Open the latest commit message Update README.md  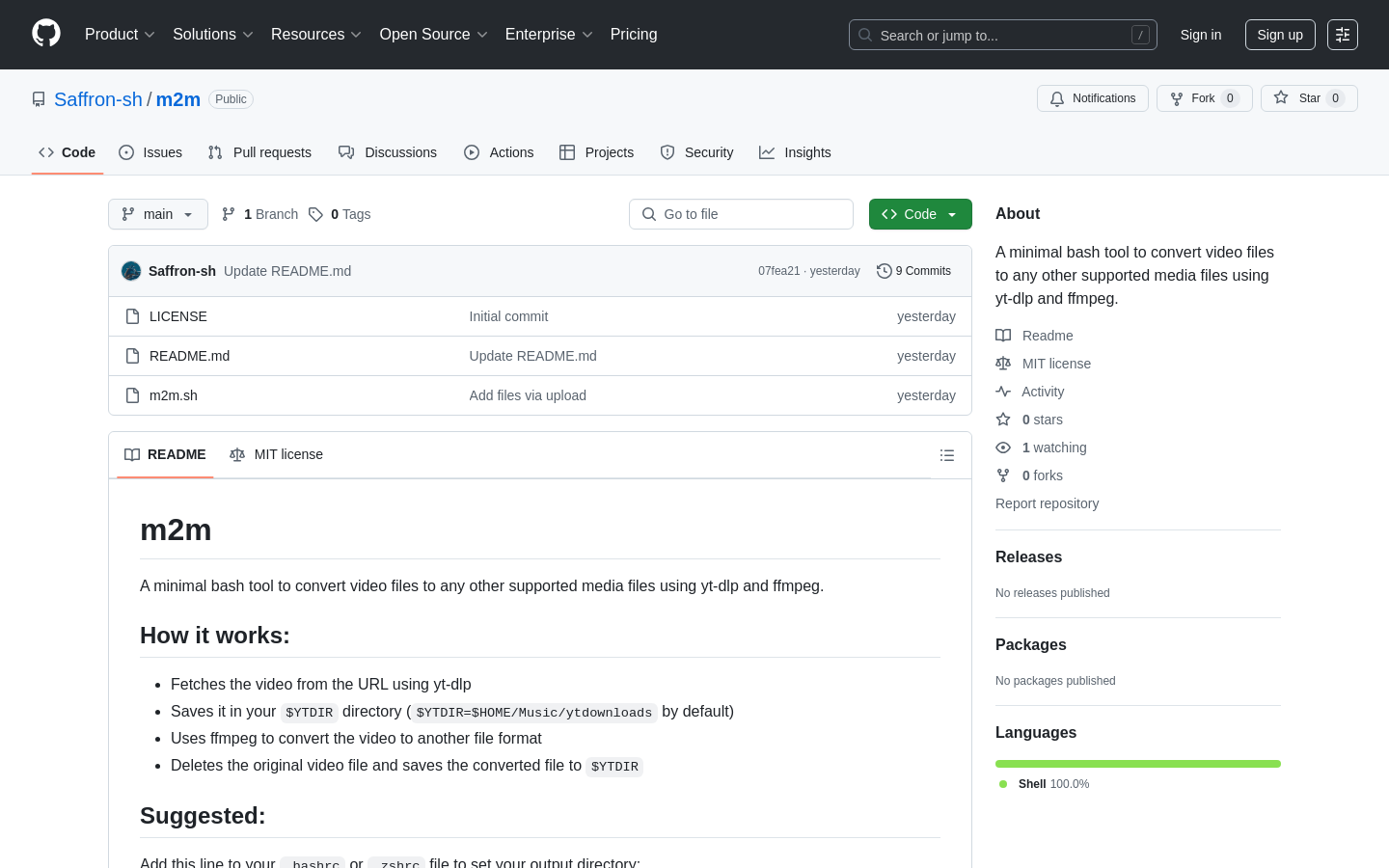click(287, 271)
